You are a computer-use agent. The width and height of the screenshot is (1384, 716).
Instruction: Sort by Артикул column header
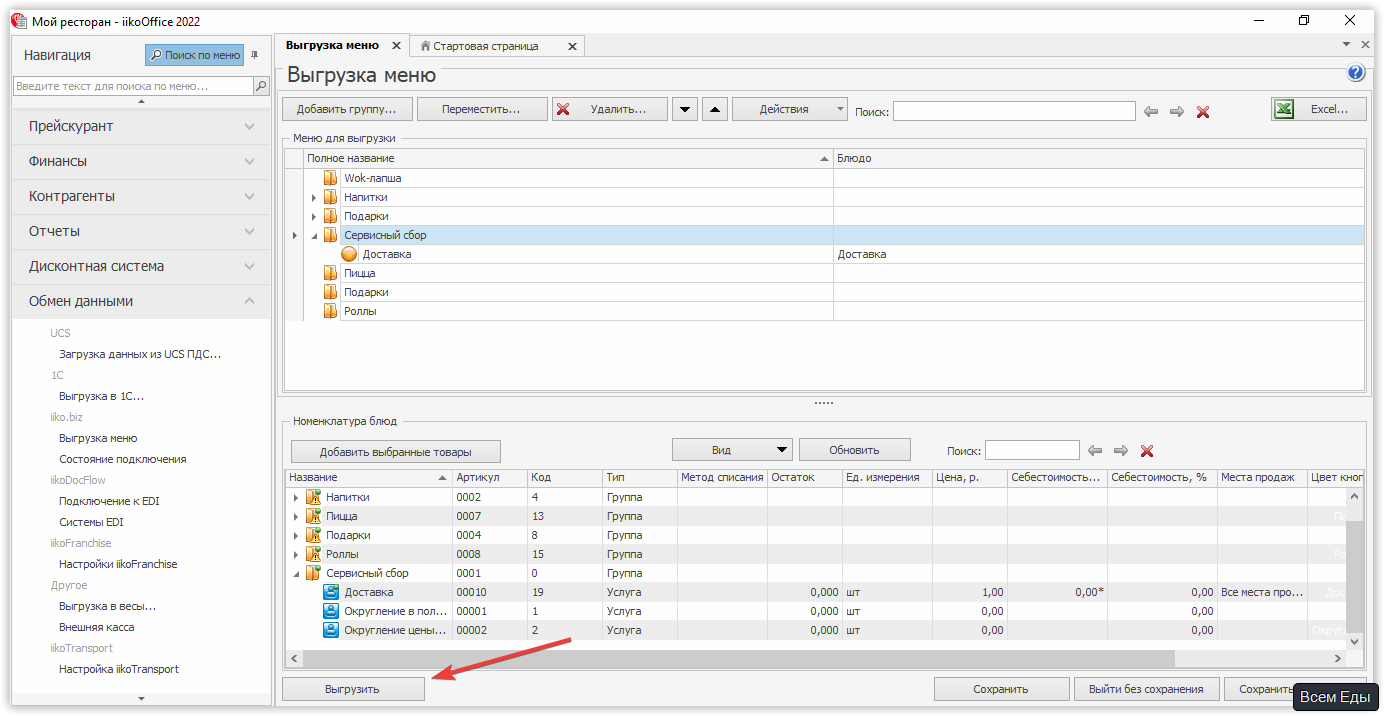(x=489, y=477)
